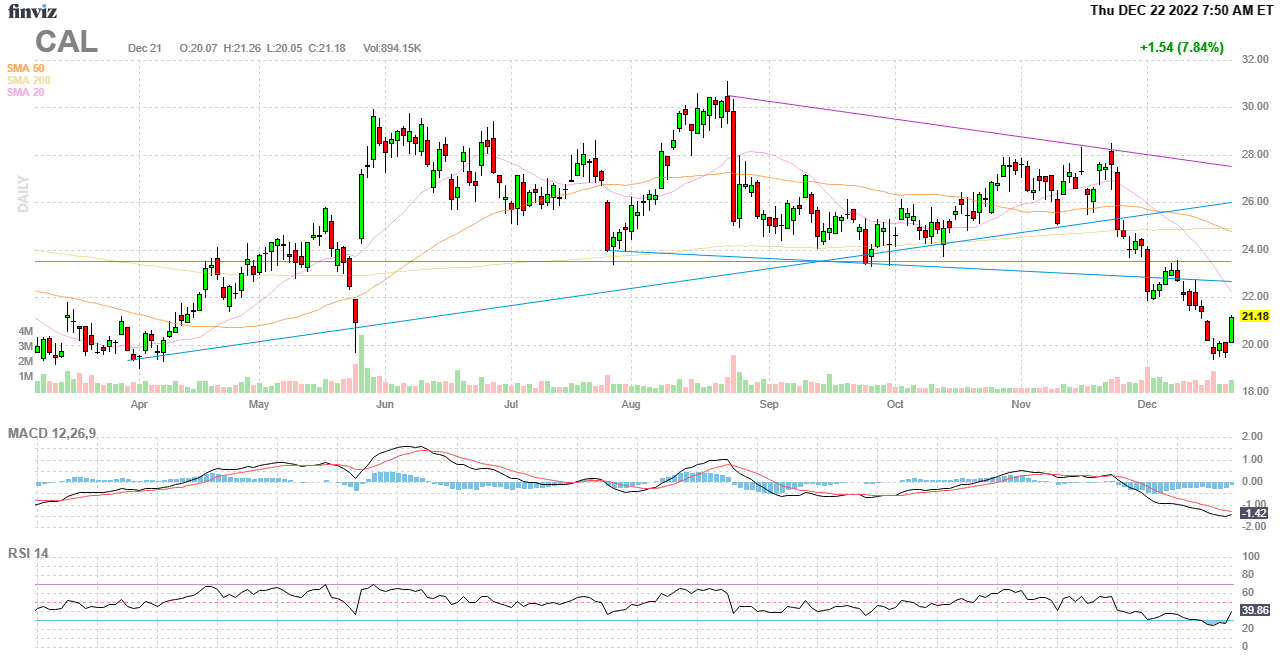Click the vertical DAILY timeframe label
The image size is (1282, 662).
(22, 194)
